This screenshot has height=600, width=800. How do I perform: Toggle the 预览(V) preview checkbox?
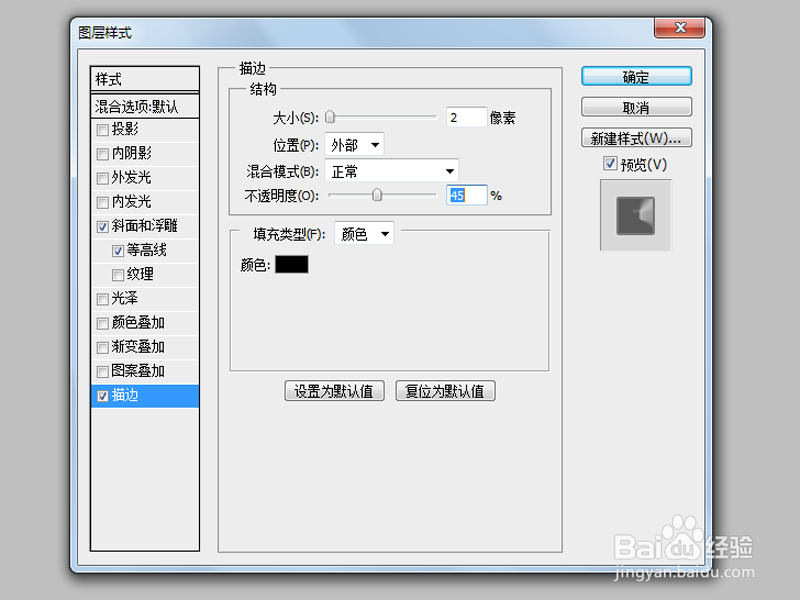click(x=610, y=163)
